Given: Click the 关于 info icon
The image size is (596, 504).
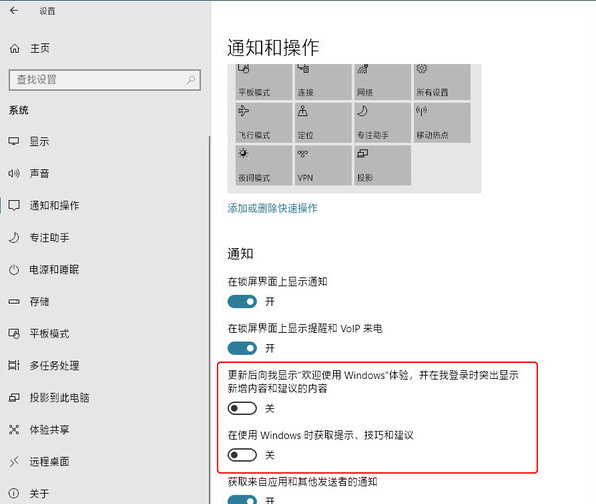Looking at the screenshot, I should (x=14, y=493).
